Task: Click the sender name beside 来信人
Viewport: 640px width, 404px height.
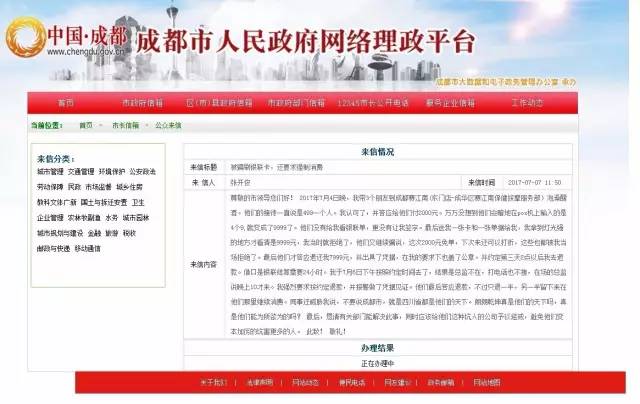Action: (x=240, y=182)
